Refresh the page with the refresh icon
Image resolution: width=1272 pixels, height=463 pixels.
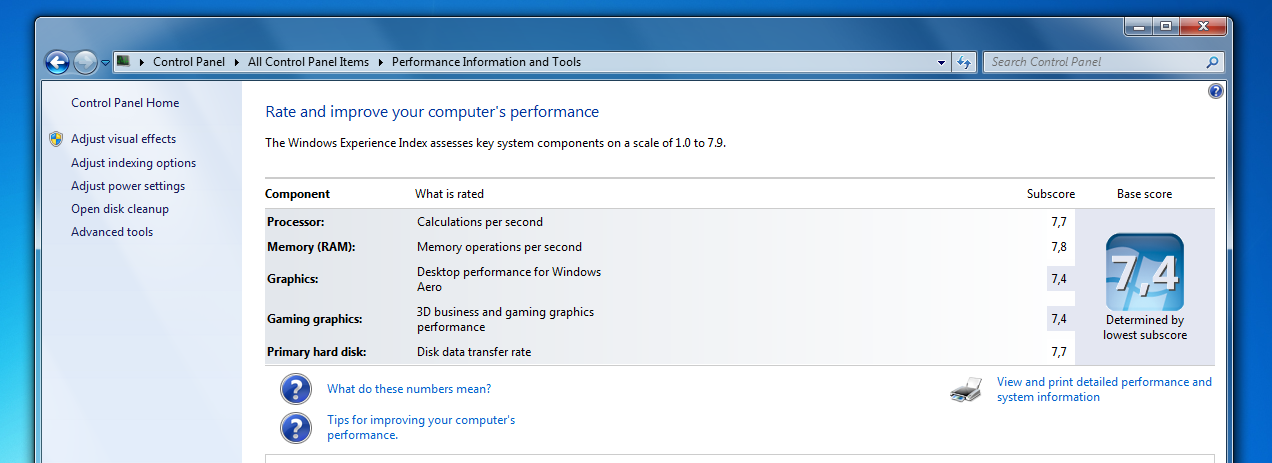pos(964,62)
